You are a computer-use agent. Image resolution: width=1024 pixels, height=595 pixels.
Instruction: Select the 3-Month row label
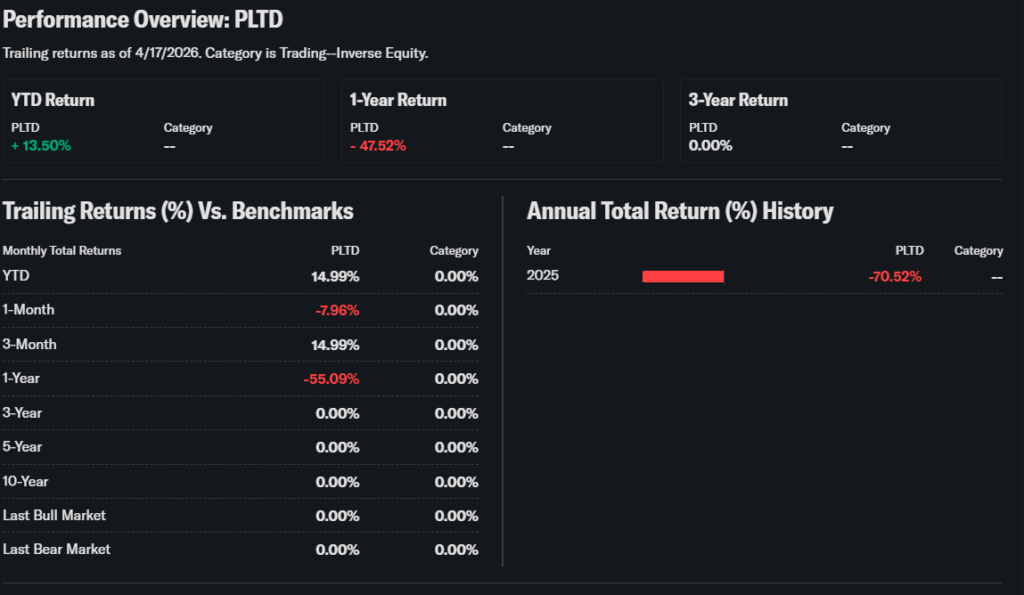29,344
